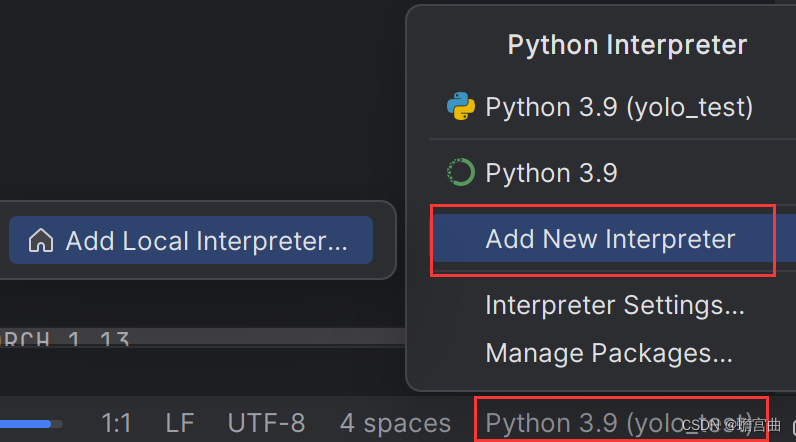The height and width of the screenshot is (442, 796).
Task: Open the Add New Interpreter submenu
Action: (x=609, y=240)
